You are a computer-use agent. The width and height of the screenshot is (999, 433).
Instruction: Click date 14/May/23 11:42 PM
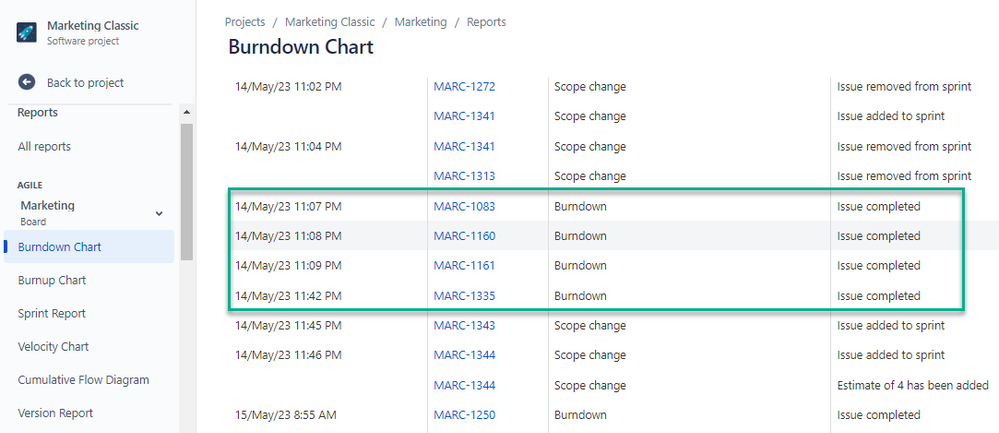tap(288, 295)
